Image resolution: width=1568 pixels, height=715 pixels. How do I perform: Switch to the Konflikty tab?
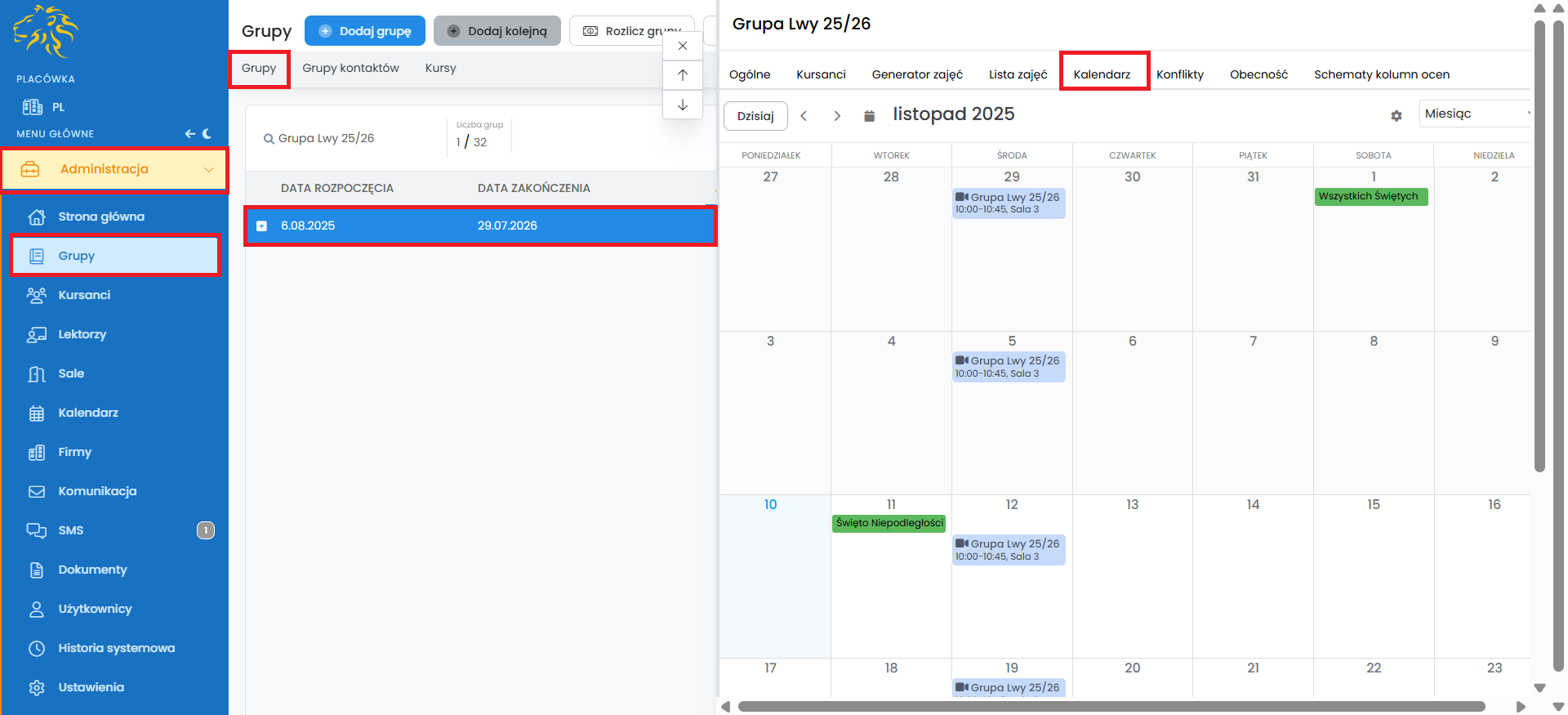tap(1179, 74)
